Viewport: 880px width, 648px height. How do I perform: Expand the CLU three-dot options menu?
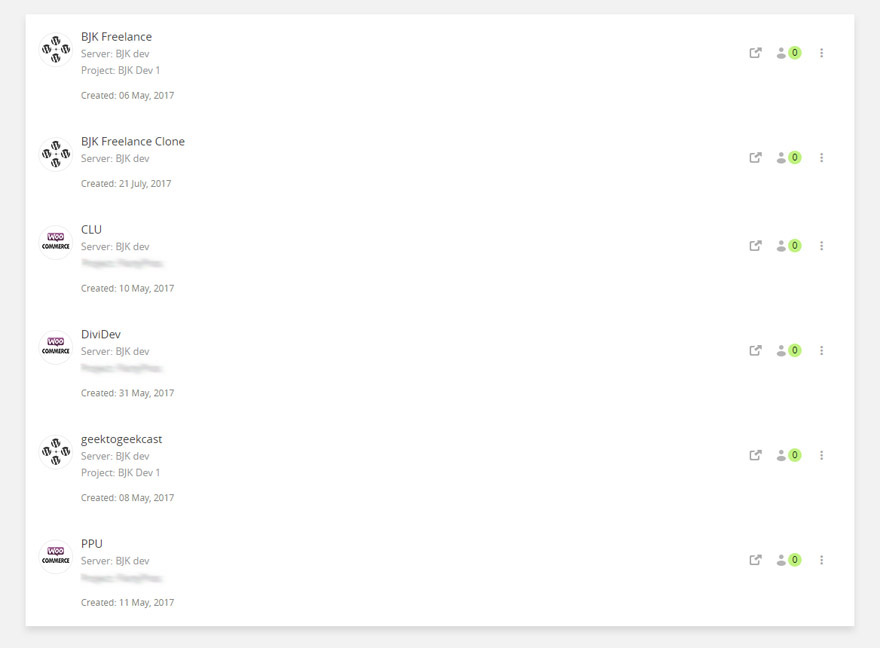coord(821,246)
